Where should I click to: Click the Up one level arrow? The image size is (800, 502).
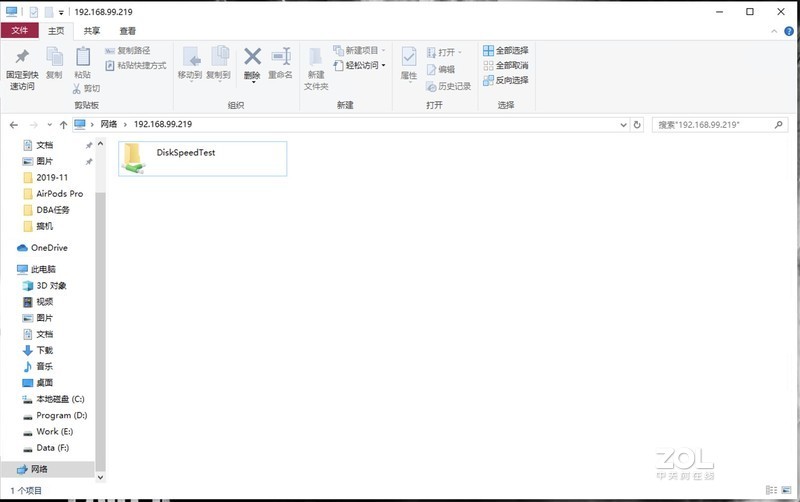pyautogui.click(x=63, y=124)
